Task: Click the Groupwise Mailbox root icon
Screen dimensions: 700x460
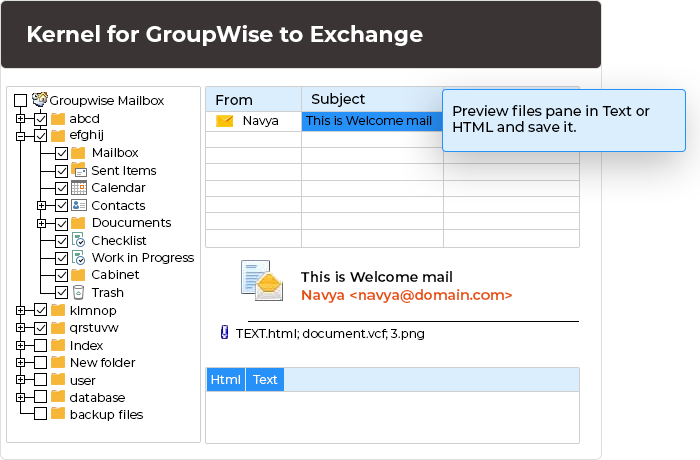Action: tap(40, 99)
